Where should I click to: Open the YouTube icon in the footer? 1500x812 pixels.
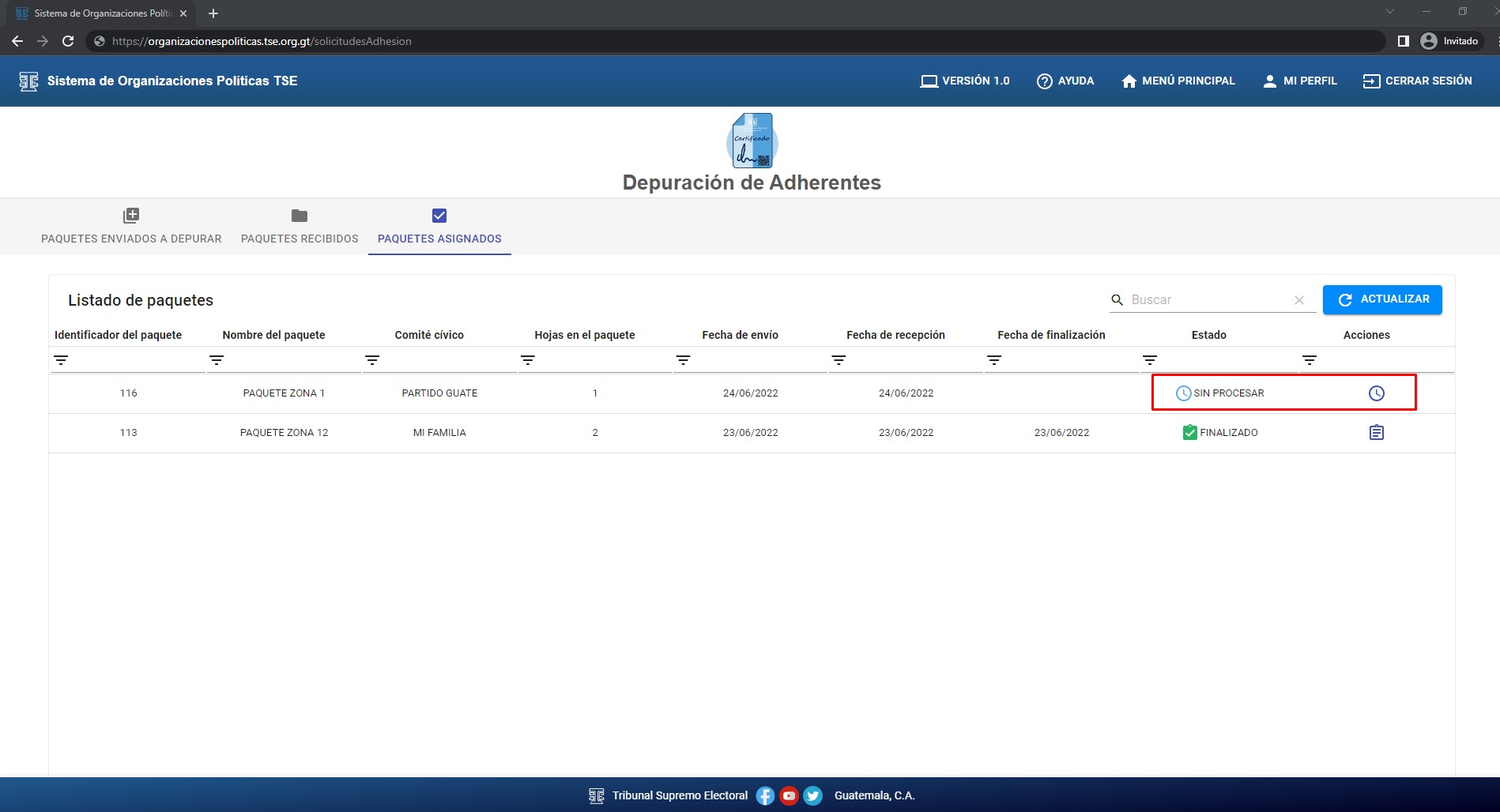[x=789, y=795]
